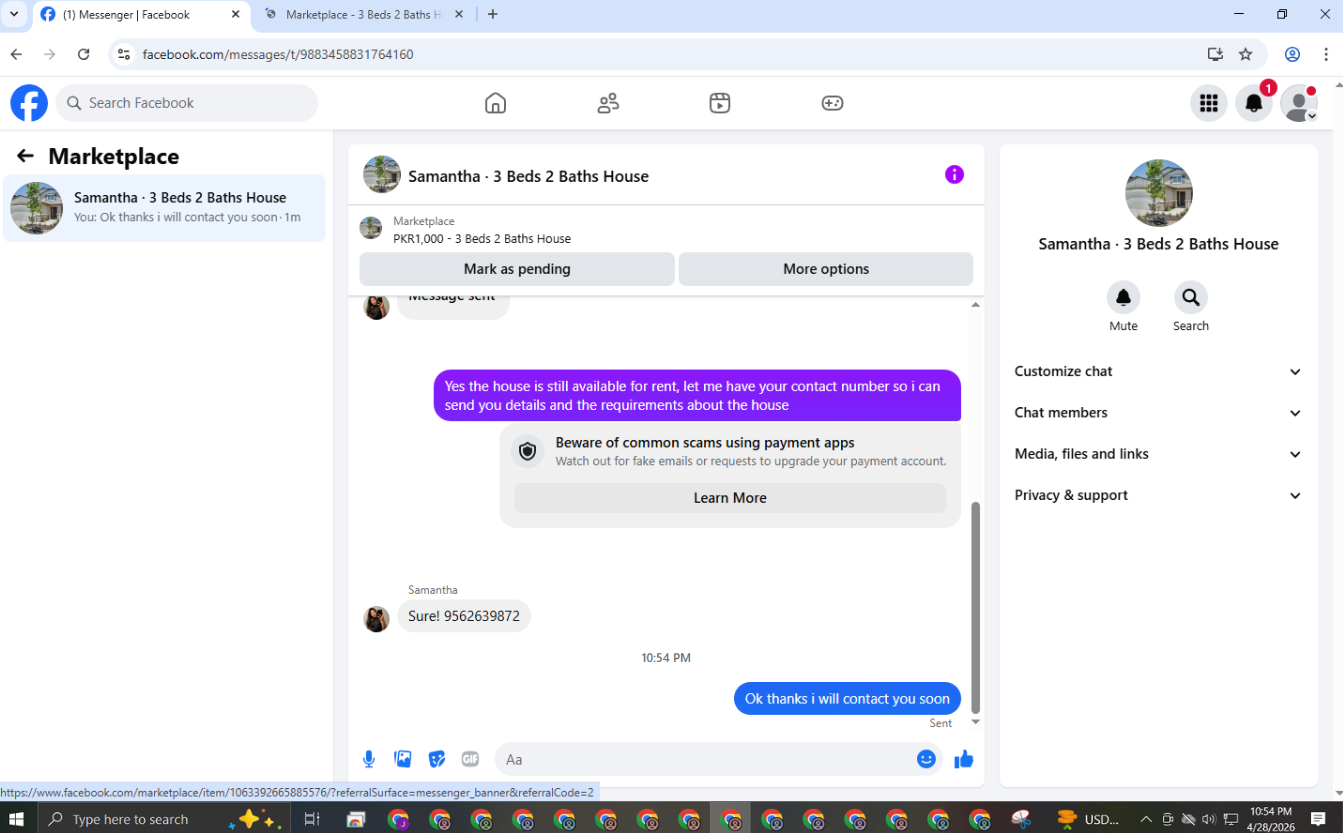The width and height of the screenshot is (1343, 833).
Task: Open notifications bell with badge
Action: coord(1254,103)
